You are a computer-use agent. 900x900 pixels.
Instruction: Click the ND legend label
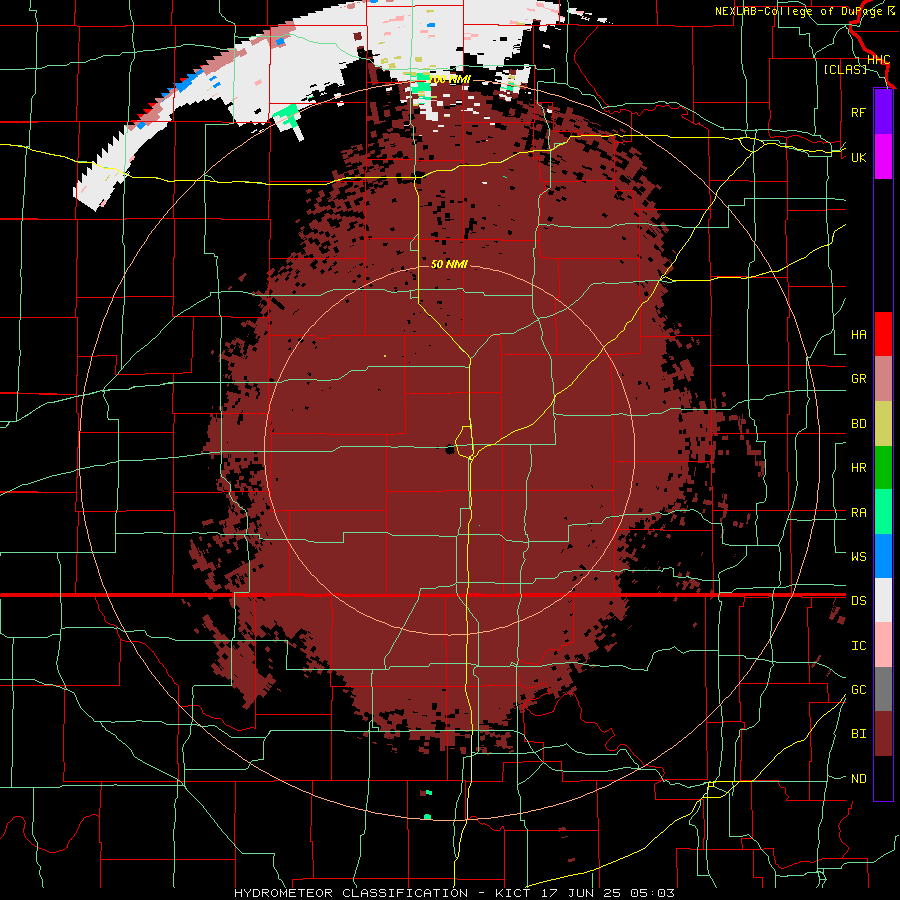click(x=858, y=779)
